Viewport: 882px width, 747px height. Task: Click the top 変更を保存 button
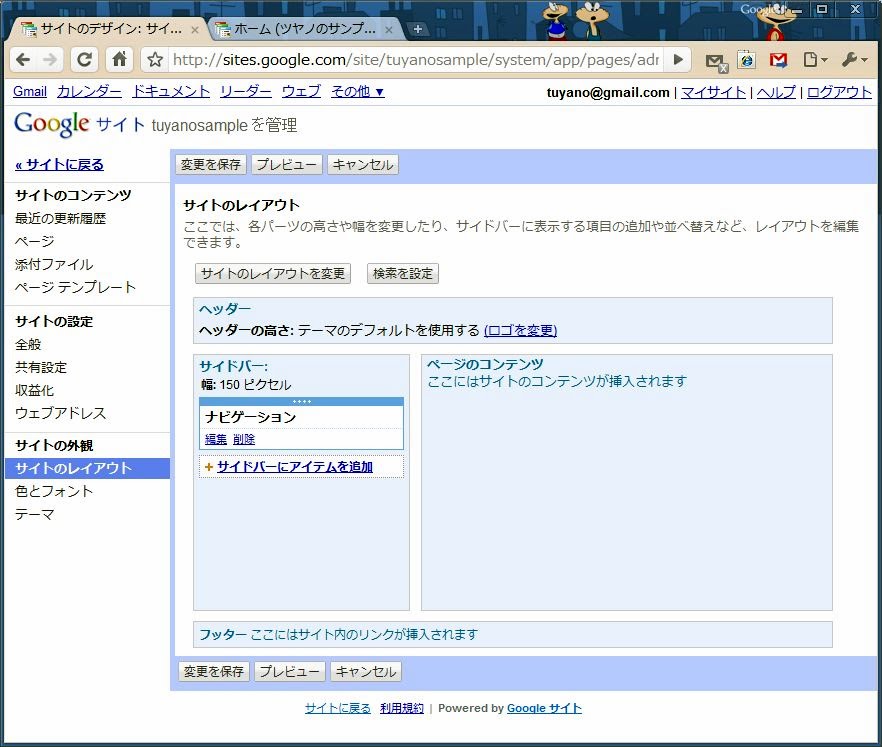click(211, 164)
